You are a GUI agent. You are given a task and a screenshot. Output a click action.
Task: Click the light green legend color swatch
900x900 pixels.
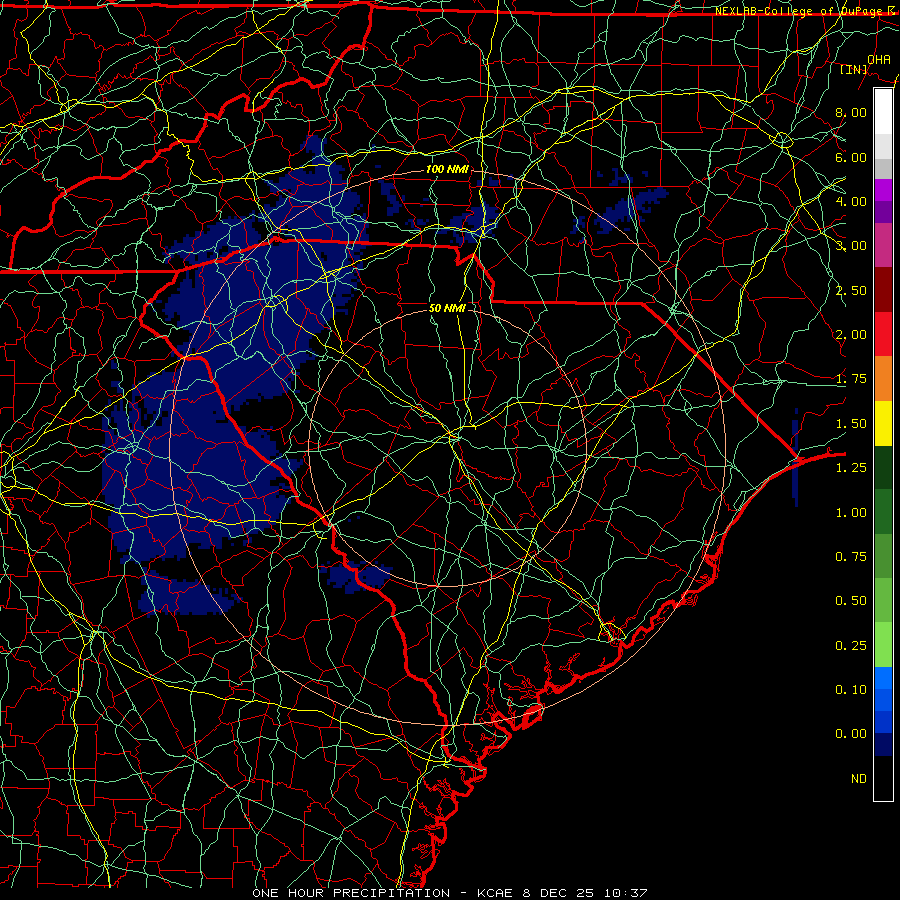click(883, 645)
